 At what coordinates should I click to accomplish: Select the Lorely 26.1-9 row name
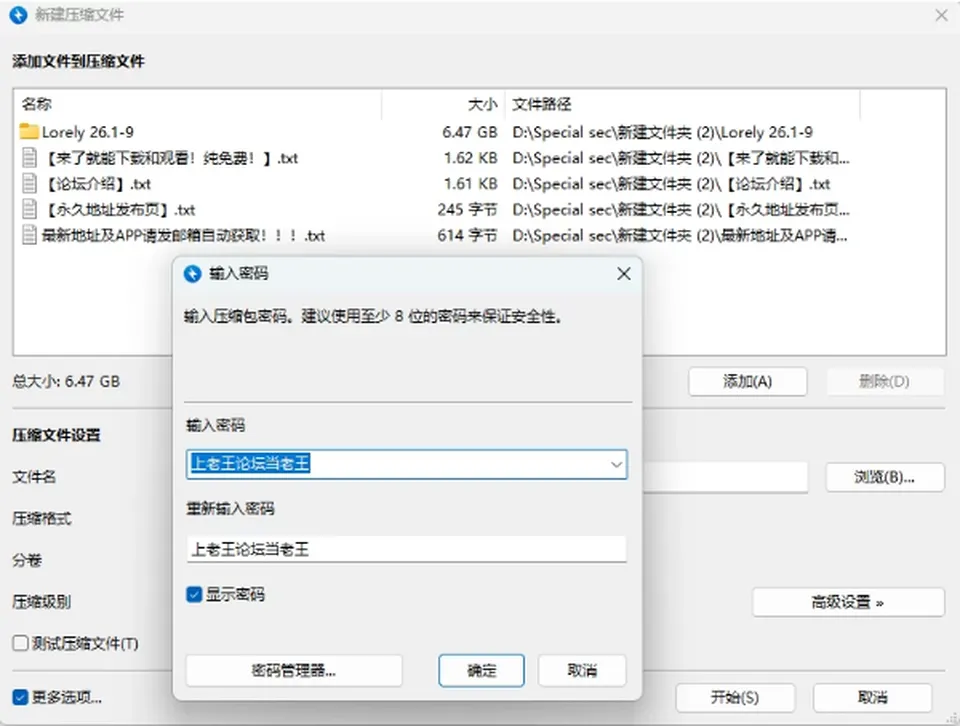88,132
